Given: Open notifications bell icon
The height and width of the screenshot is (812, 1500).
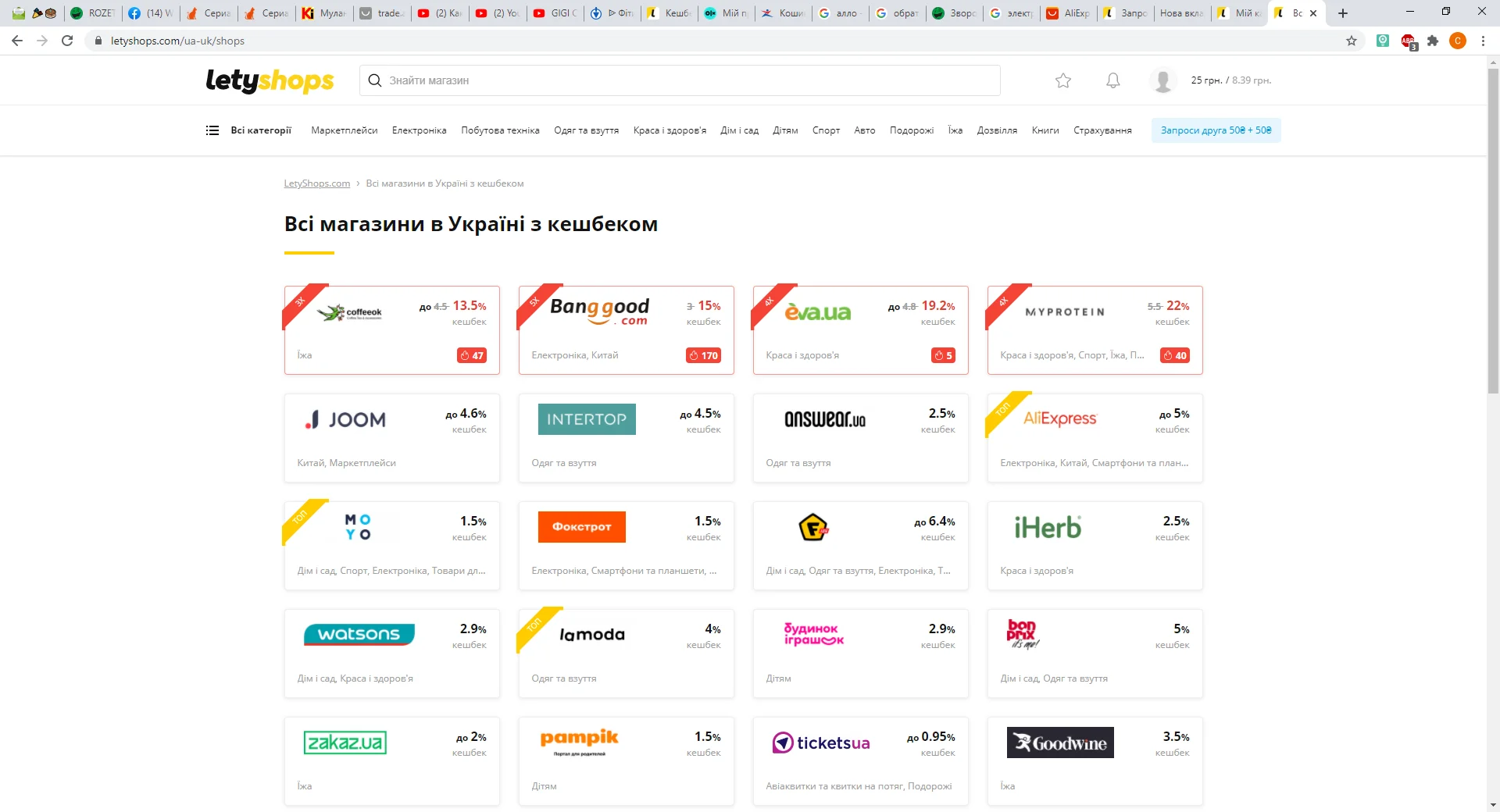Looking at the screenshot, I should 1113,80.
